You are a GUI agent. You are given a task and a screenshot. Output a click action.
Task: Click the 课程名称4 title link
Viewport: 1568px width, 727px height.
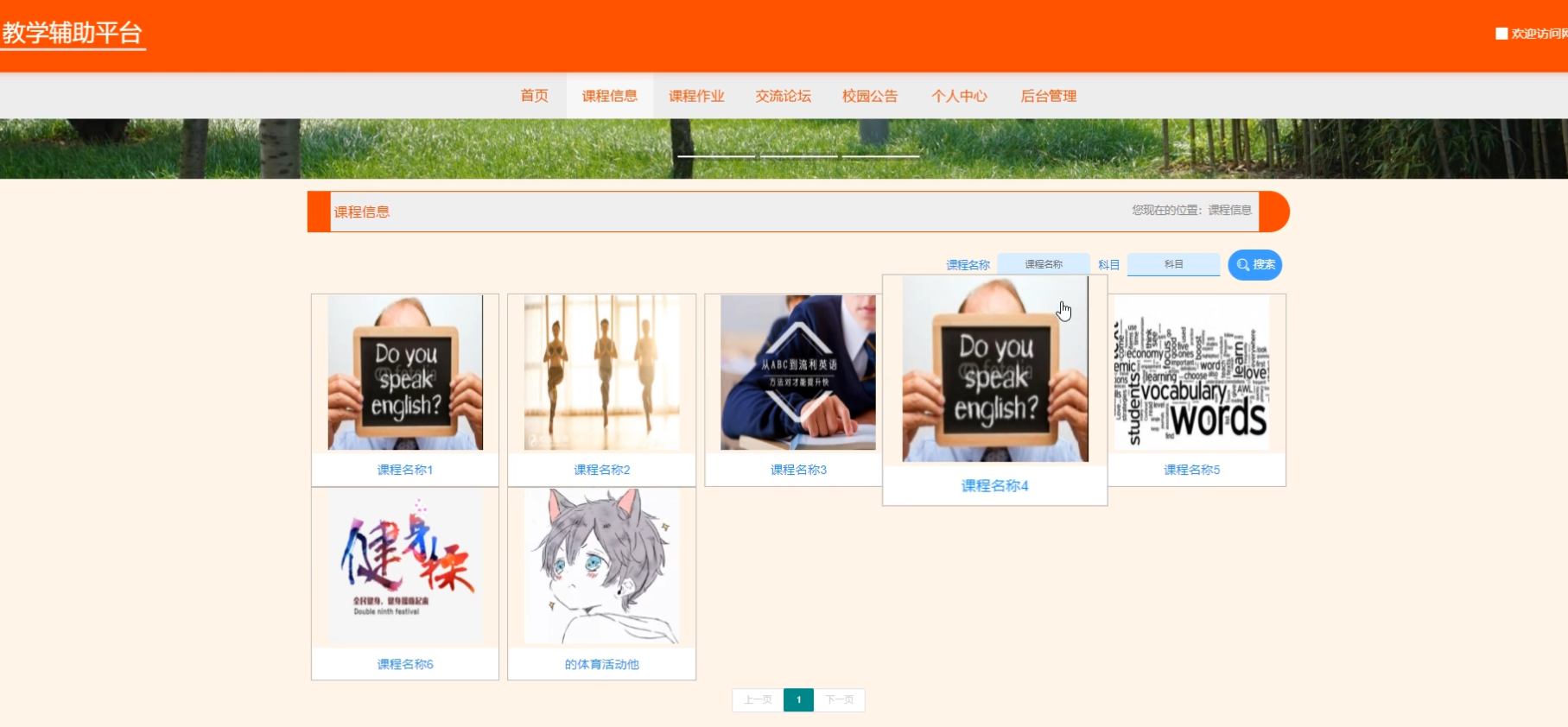click(x=994, y=486)
